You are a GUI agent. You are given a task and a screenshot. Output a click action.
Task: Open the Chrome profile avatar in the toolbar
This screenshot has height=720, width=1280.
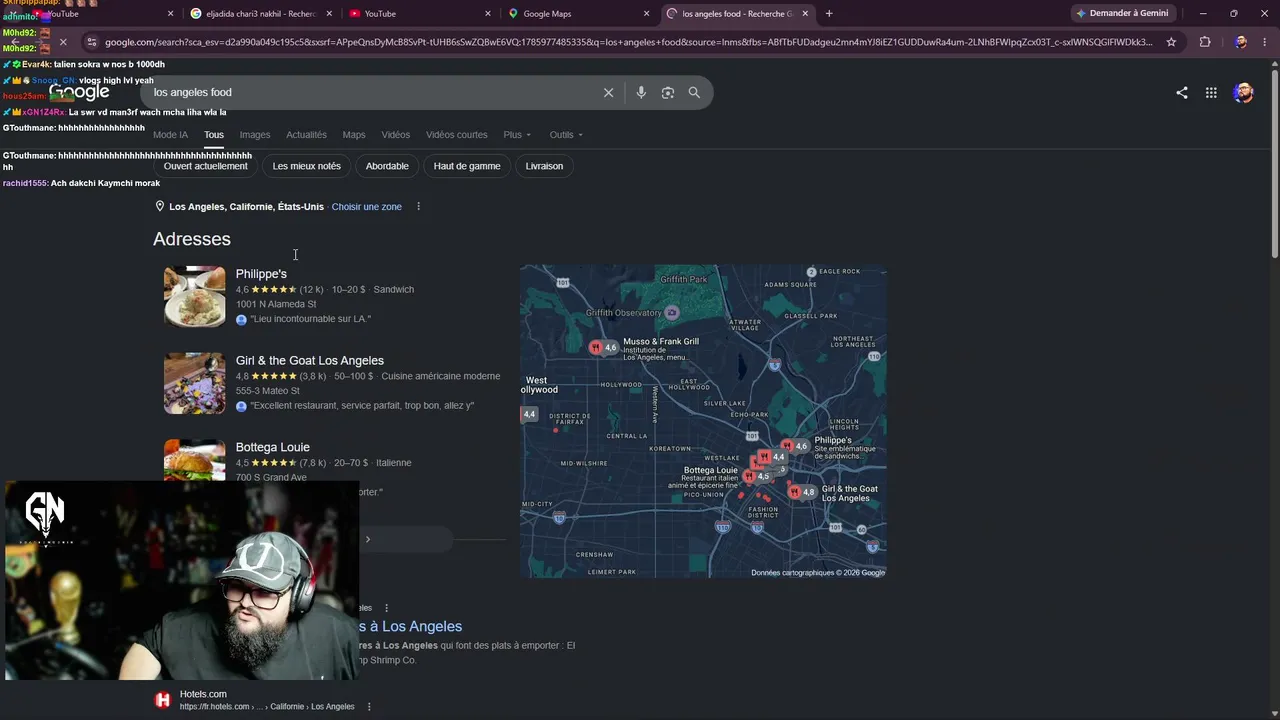click(x=1240, y=42)
